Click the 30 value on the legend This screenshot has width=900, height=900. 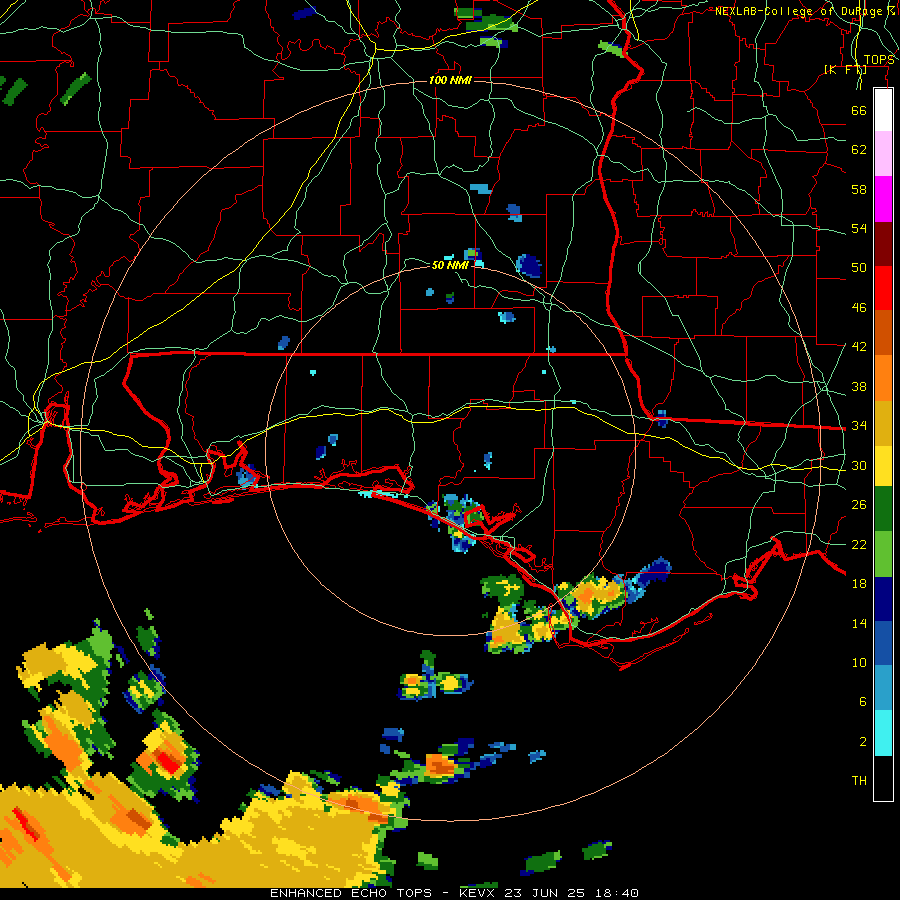tap(859, 465)
